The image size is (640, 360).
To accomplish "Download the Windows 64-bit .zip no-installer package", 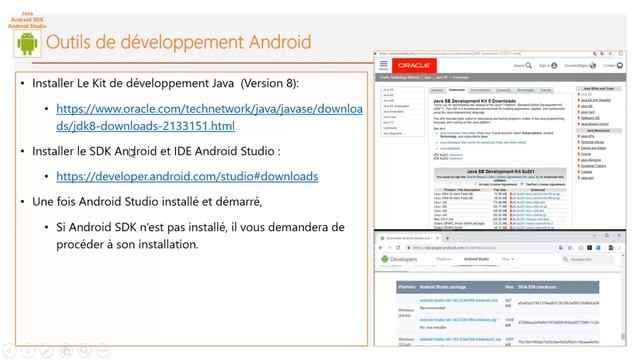I will click(x=458, y=320).
